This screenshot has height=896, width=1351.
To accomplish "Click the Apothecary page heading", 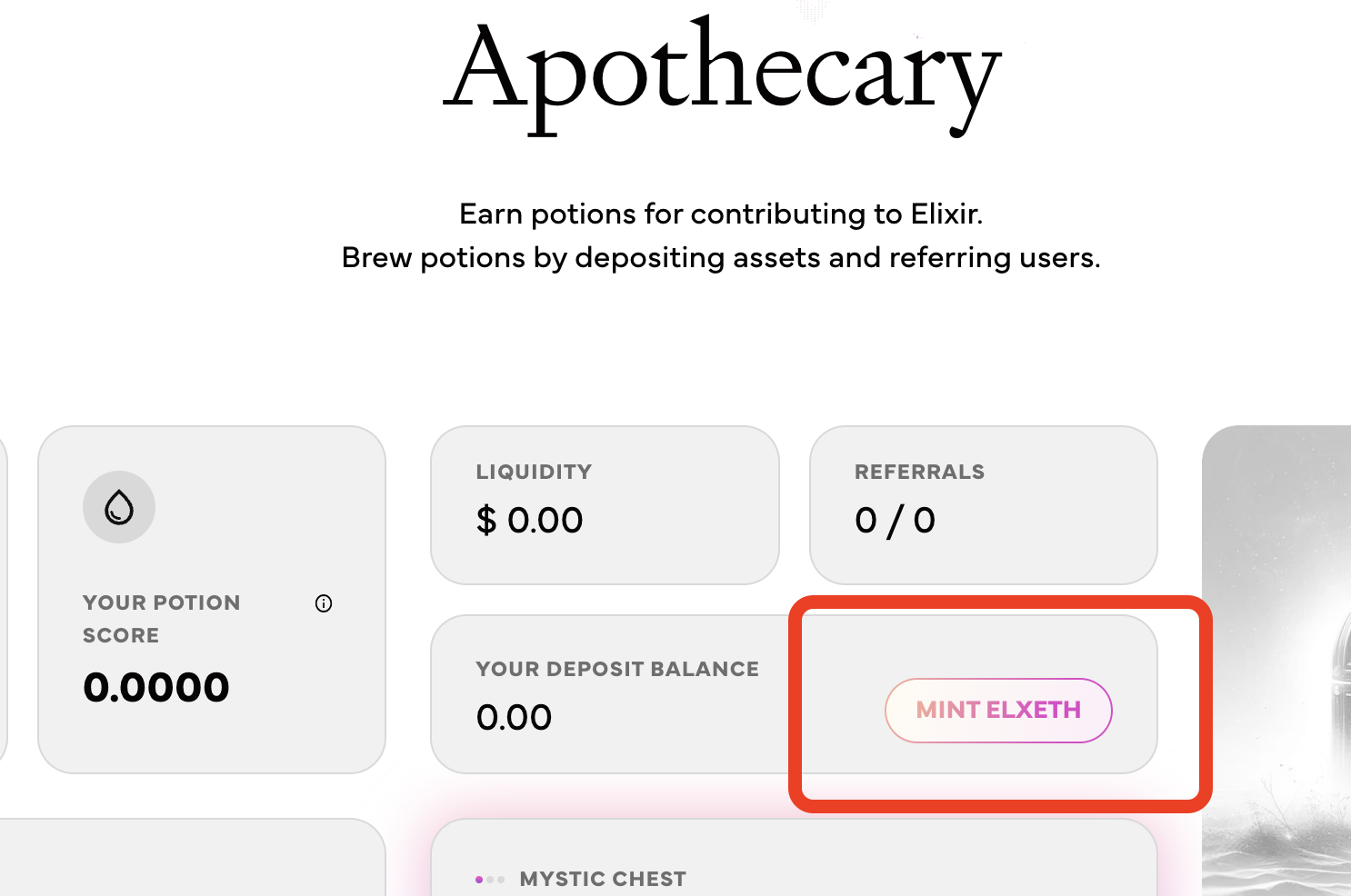I will [722, 73].
